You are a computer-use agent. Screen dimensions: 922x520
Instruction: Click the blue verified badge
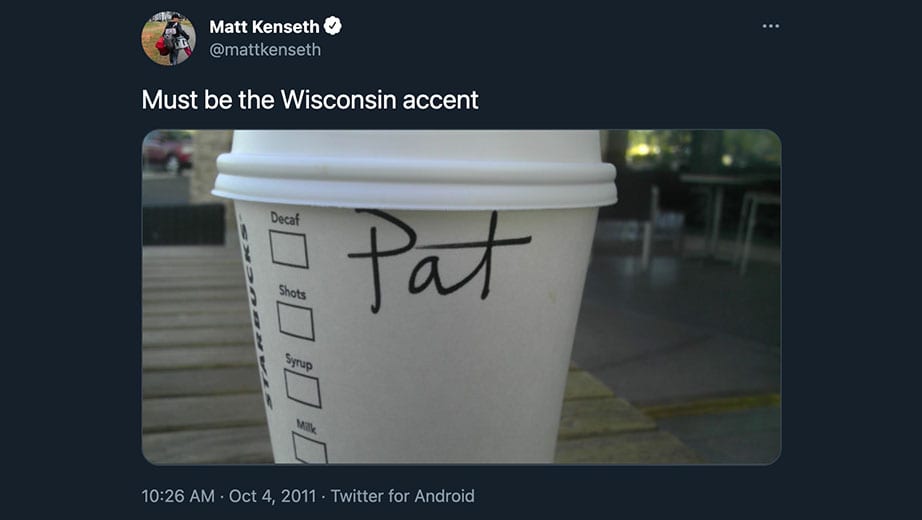pos(333,26)
